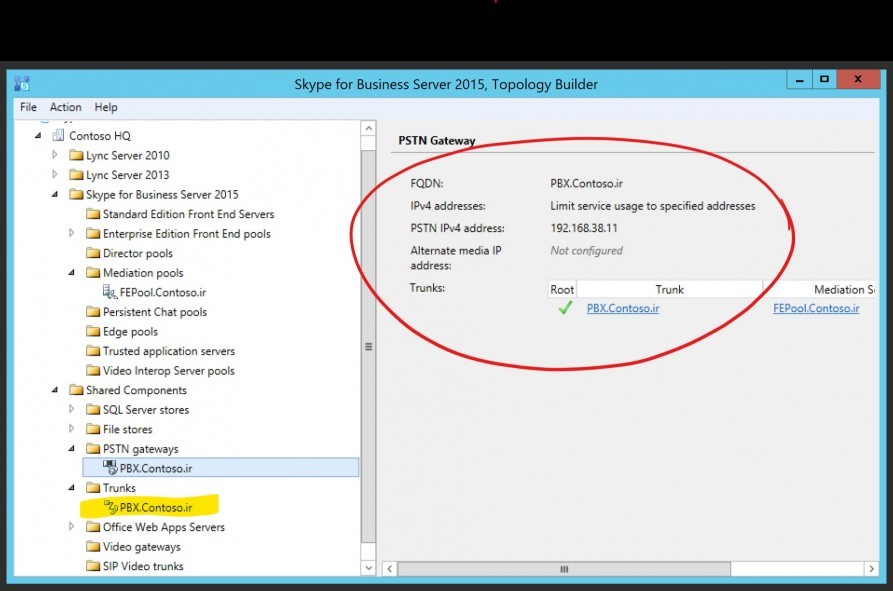Click the 'Not configured' alternate media IP value
This screenshot has width=893, height=591.
coord(586,251)
